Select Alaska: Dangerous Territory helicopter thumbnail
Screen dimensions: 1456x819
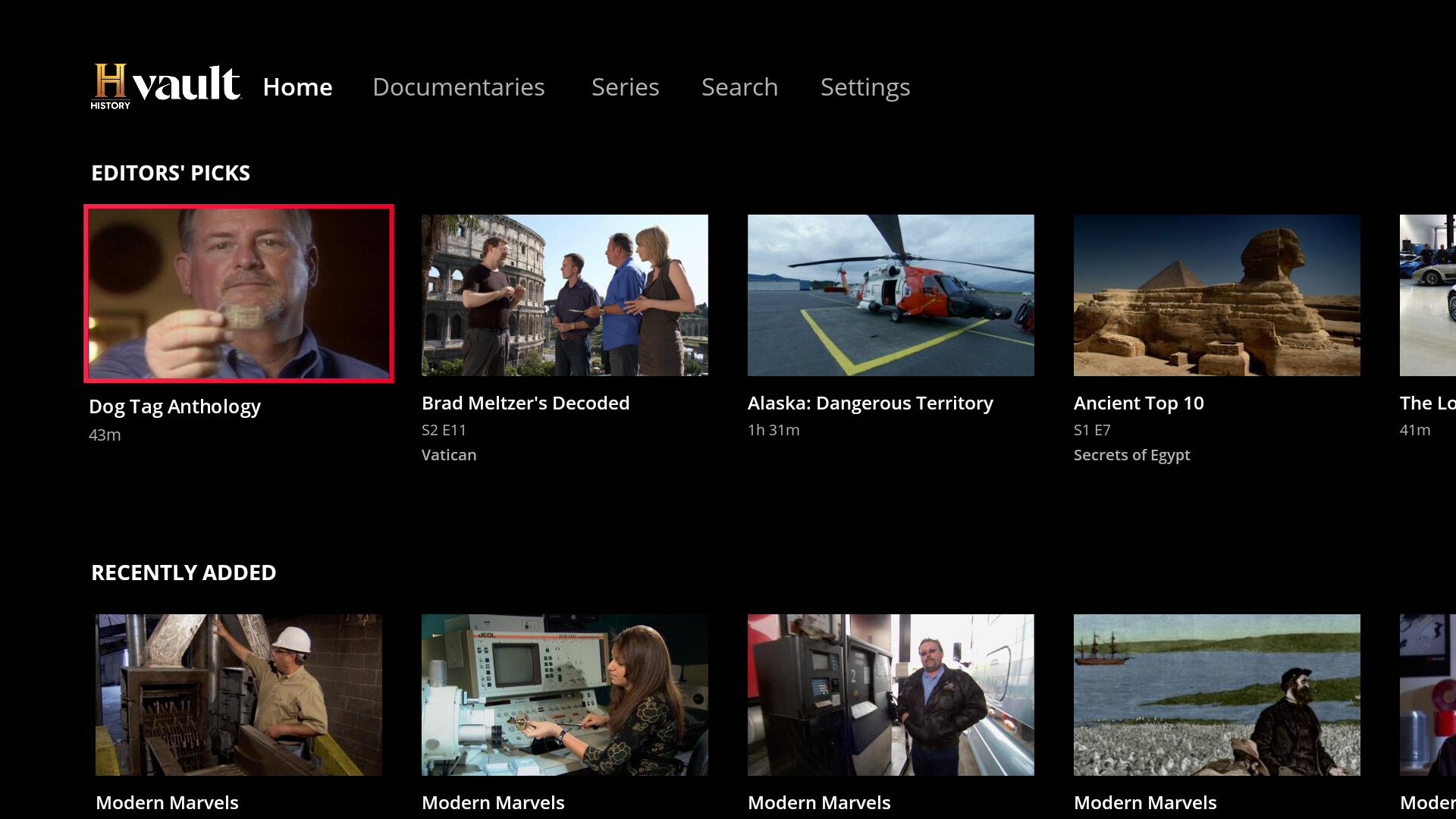(890, 295)
